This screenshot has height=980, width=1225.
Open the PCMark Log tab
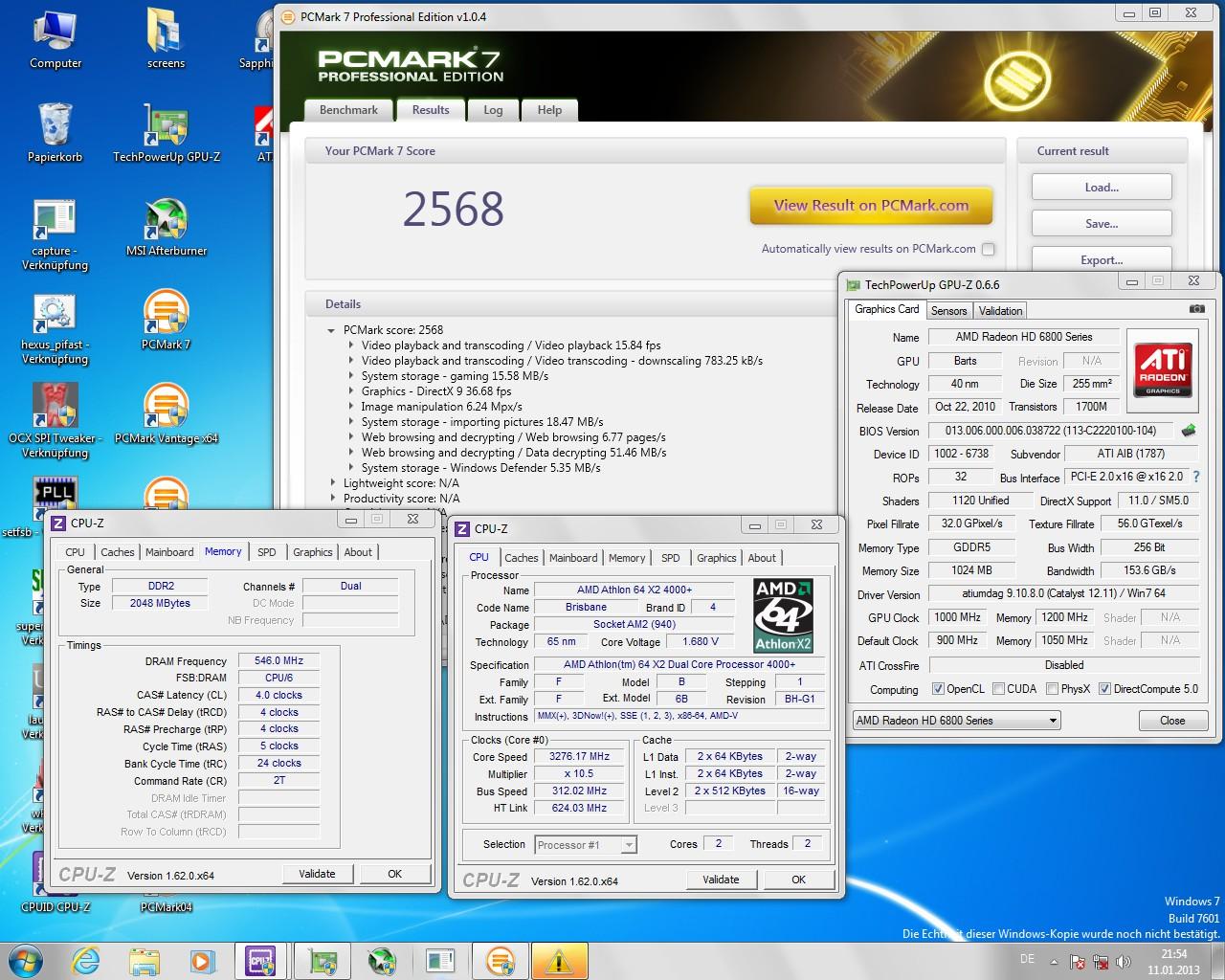(x=493, y=110)
